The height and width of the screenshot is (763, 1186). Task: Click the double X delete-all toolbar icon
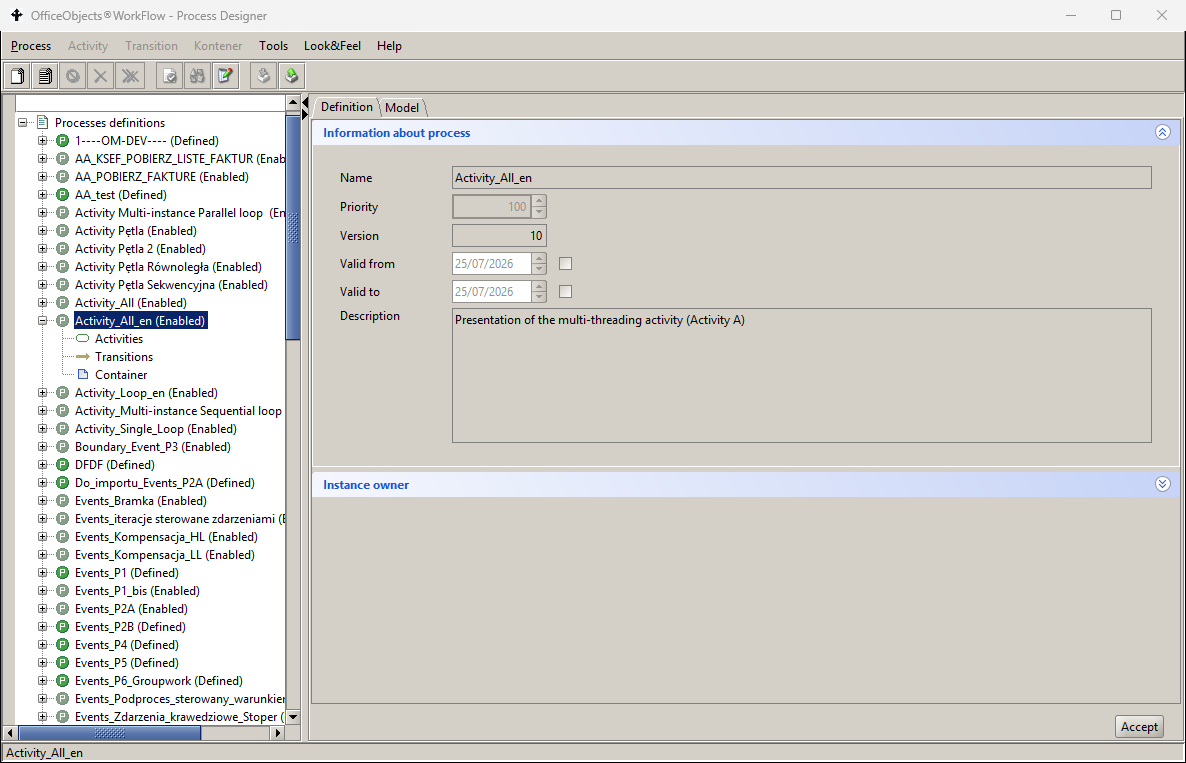tap(130, 76)
